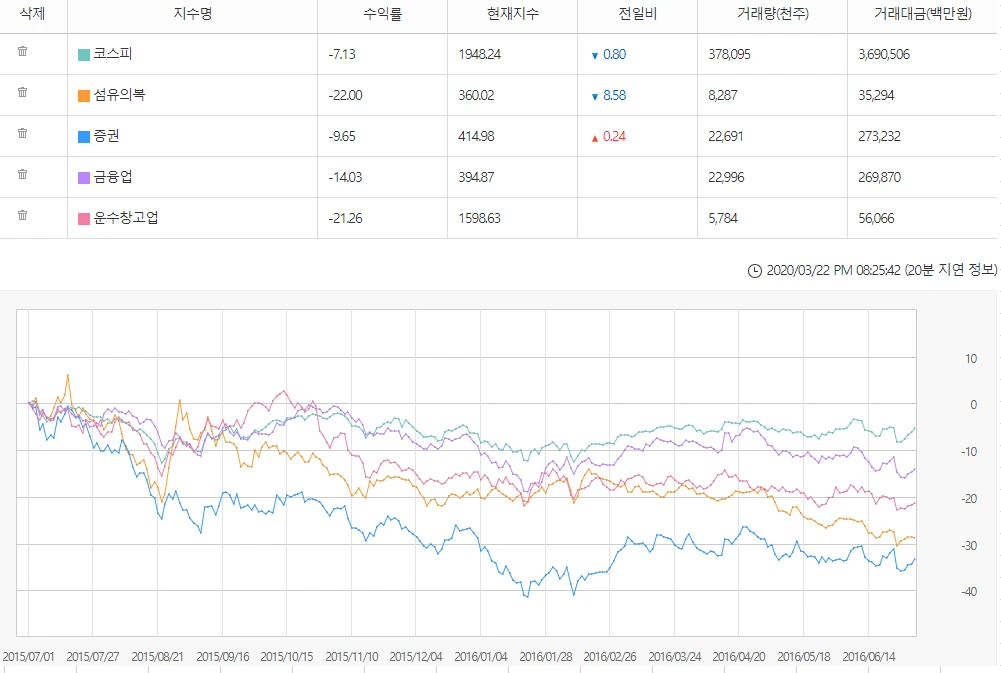The height and width of the screenshot is (673, 1001).
Task: Click the orange 섬유의복 color swatch
Action: click(x=84, y=96)
